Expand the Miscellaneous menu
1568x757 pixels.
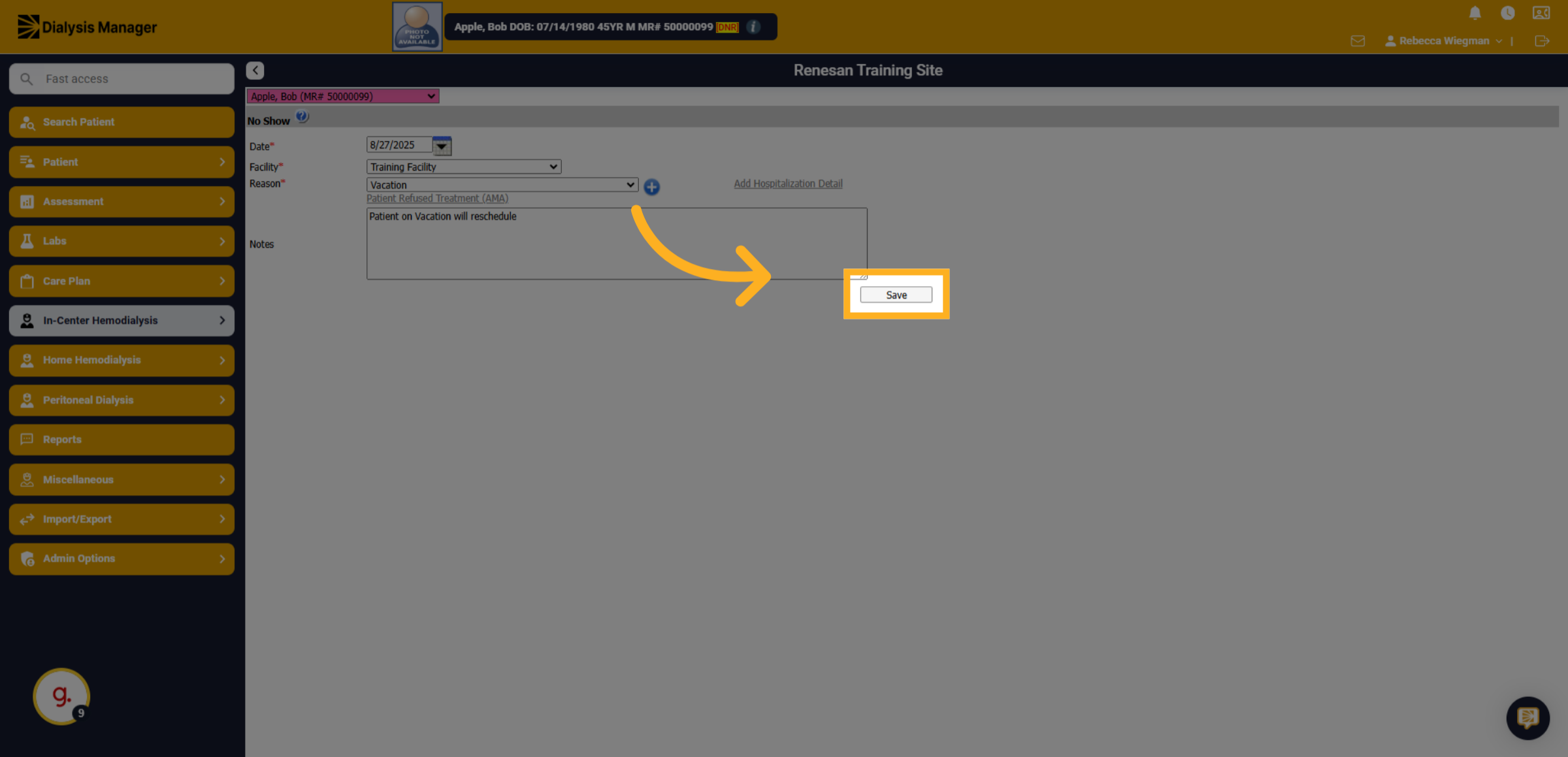coord(122,479)
